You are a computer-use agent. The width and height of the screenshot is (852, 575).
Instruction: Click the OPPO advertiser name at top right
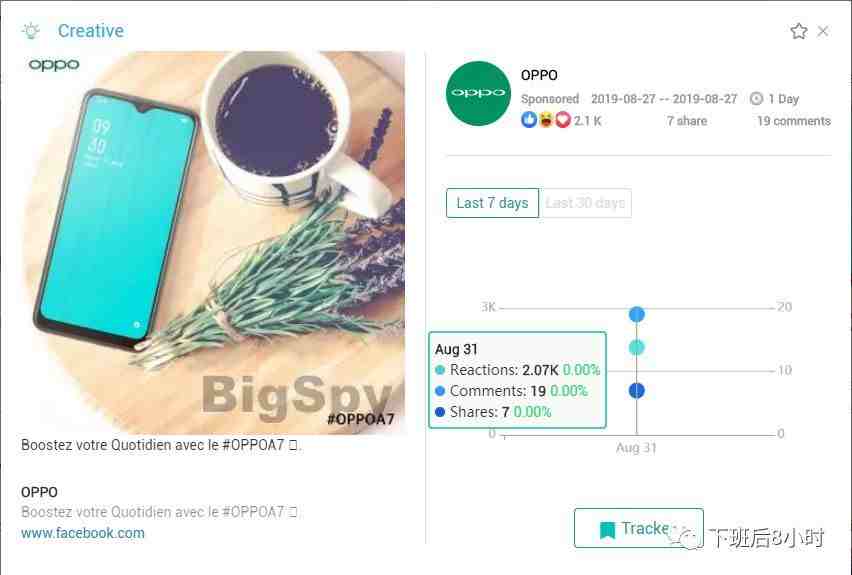(x=539, y=75)
